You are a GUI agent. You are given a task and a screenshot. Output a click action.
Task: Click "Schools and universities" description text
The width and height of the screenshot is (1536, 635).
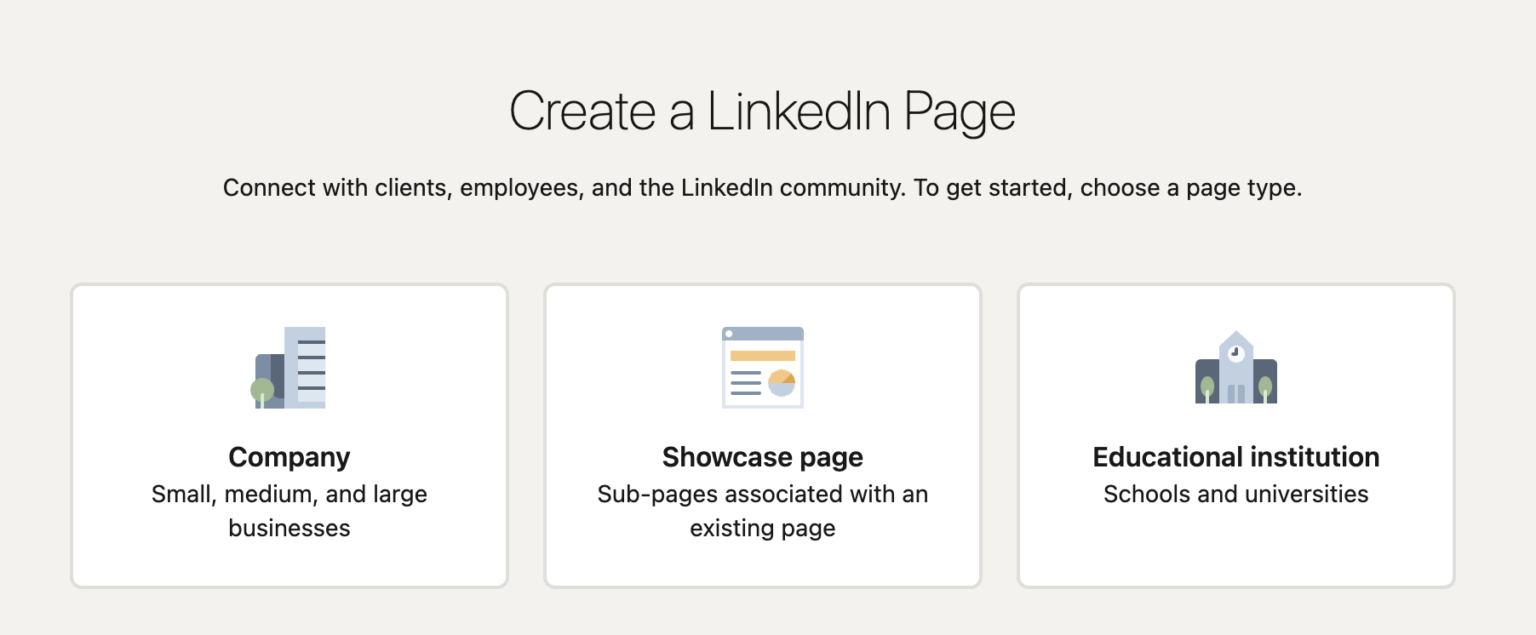(1236, 493)
